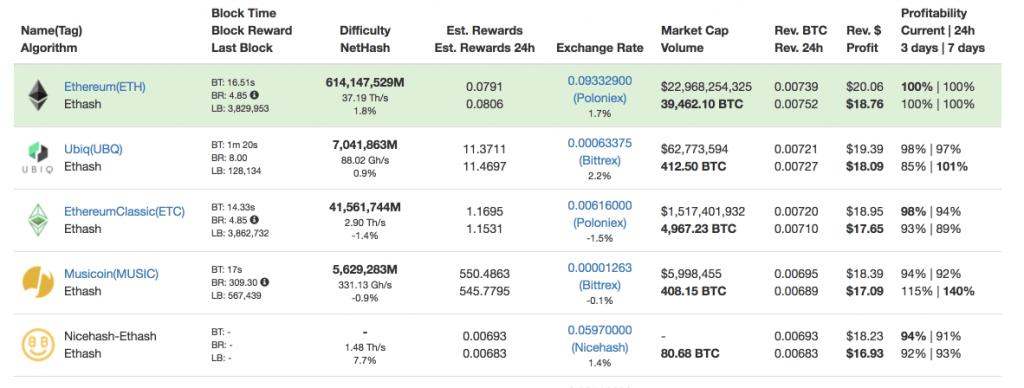Click the Difficulty NetHash column header
Viewport: 1024px width, 388px height.
coord(365,39)
